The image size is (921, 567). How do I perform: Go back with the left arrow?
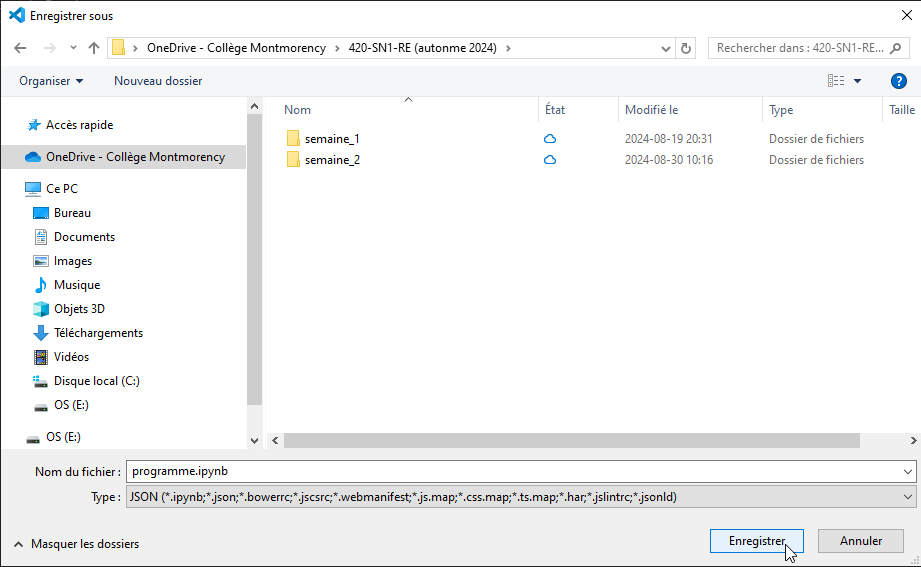pos(20,48)
